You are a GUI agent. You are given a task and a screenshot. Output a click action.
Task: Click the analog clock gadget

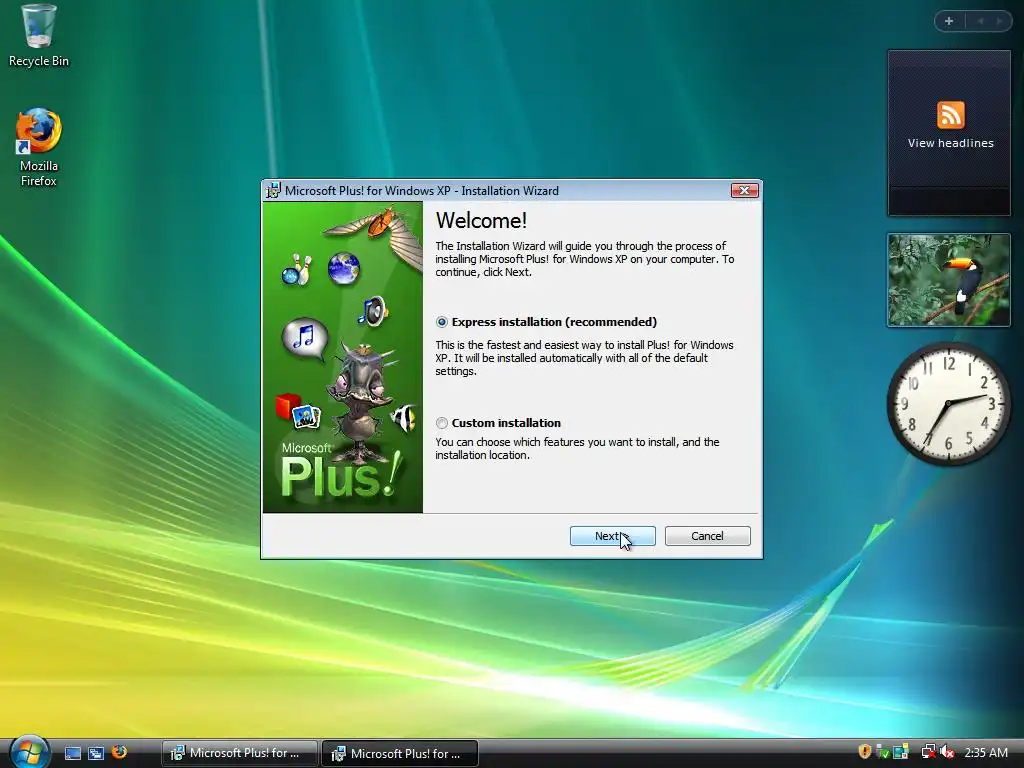(x=949, y=404)
